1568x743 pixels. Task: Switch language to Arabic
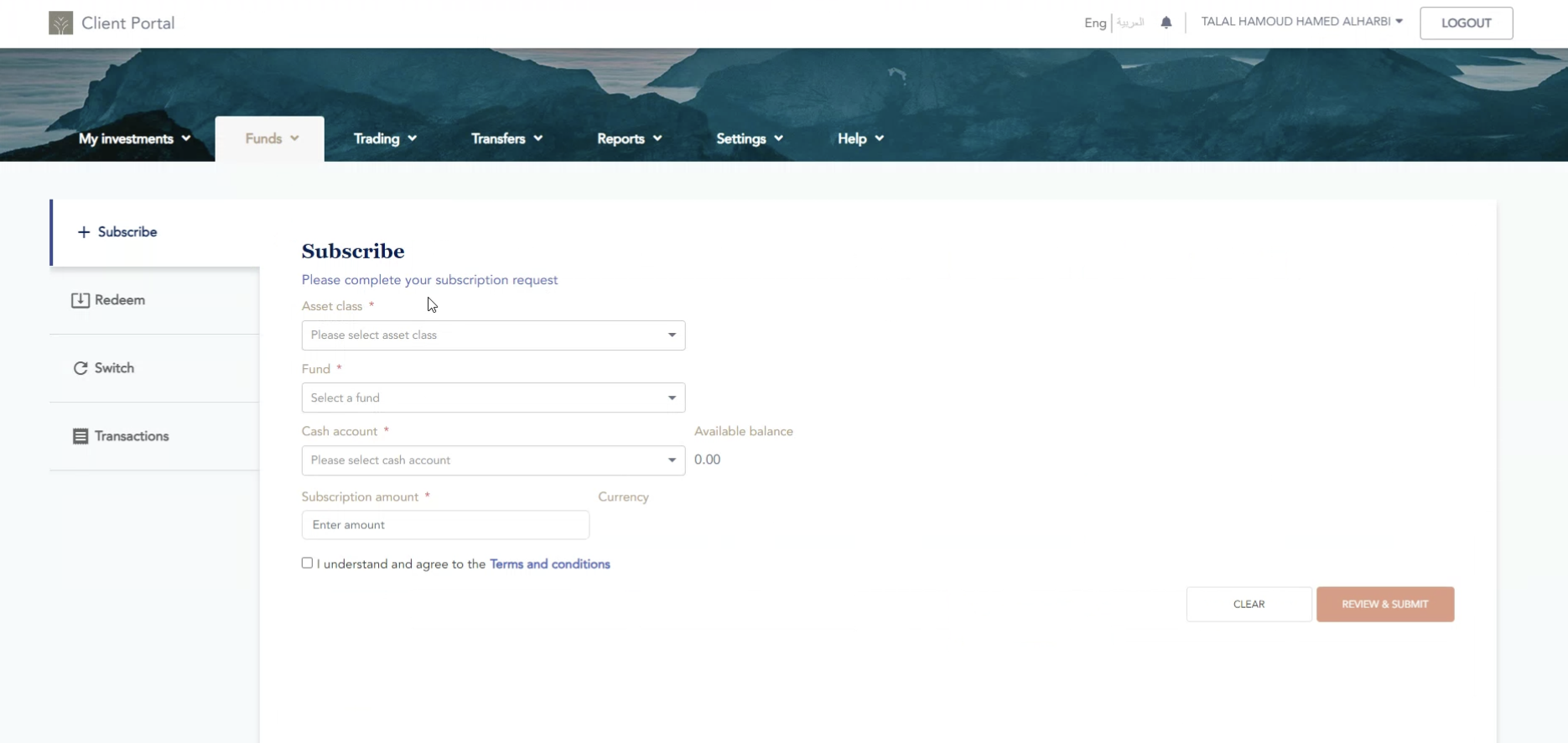[x=1130, y=23]
